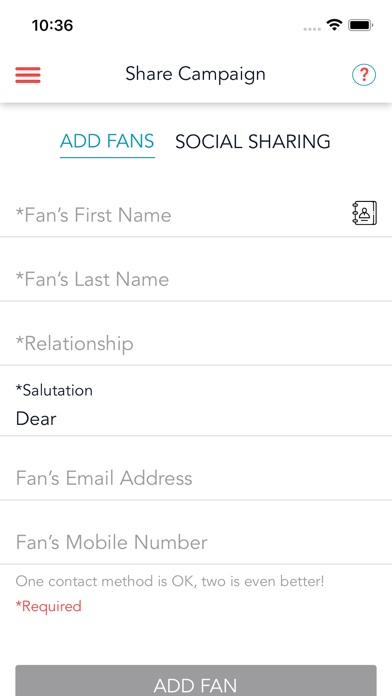The height and width of the screenshot is (696, 392).
Task: Switch to the SOCIAL SHARING tab
Action: 253,142
